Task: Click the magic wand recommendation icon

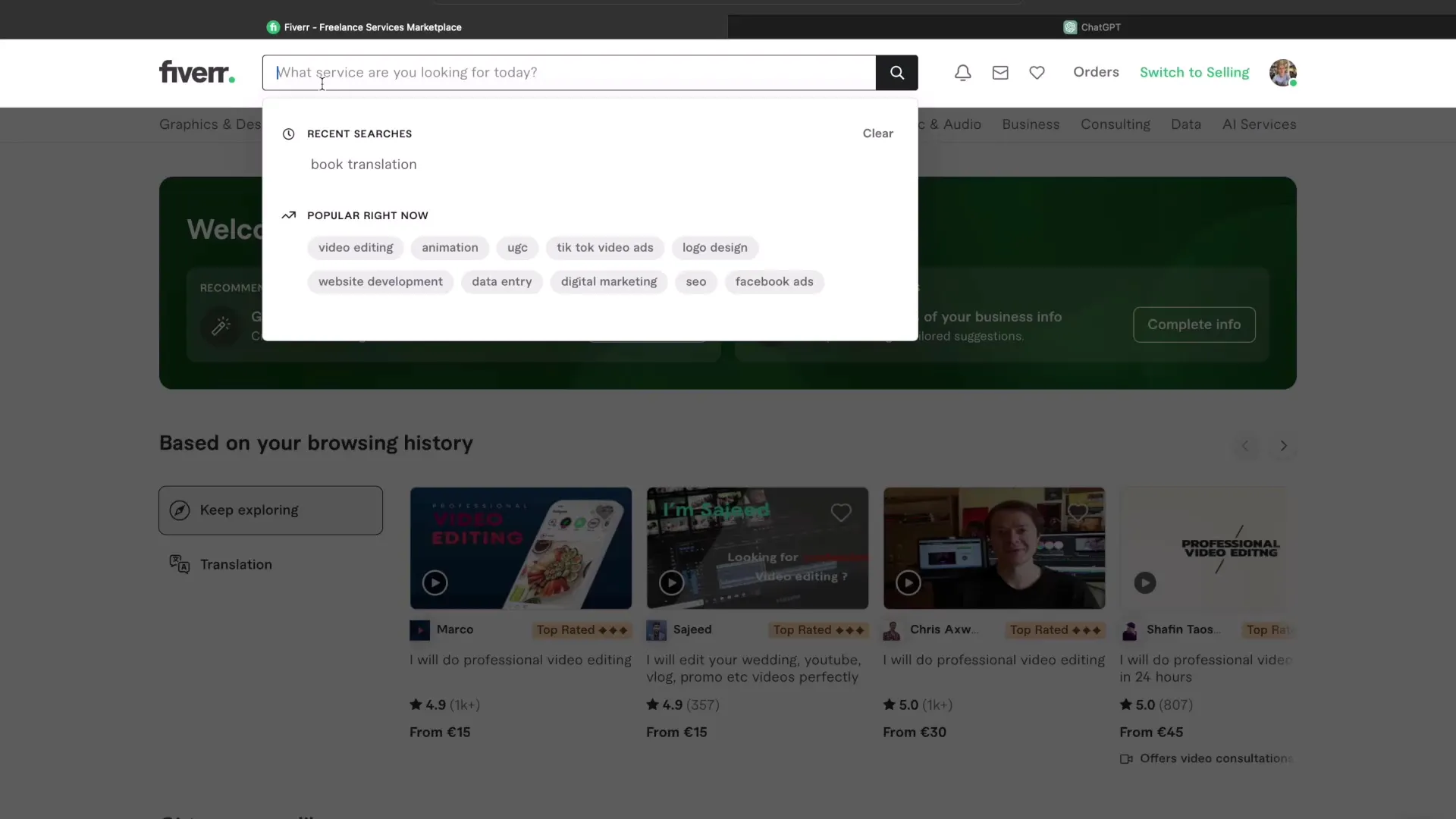Action: coord(221,326)
